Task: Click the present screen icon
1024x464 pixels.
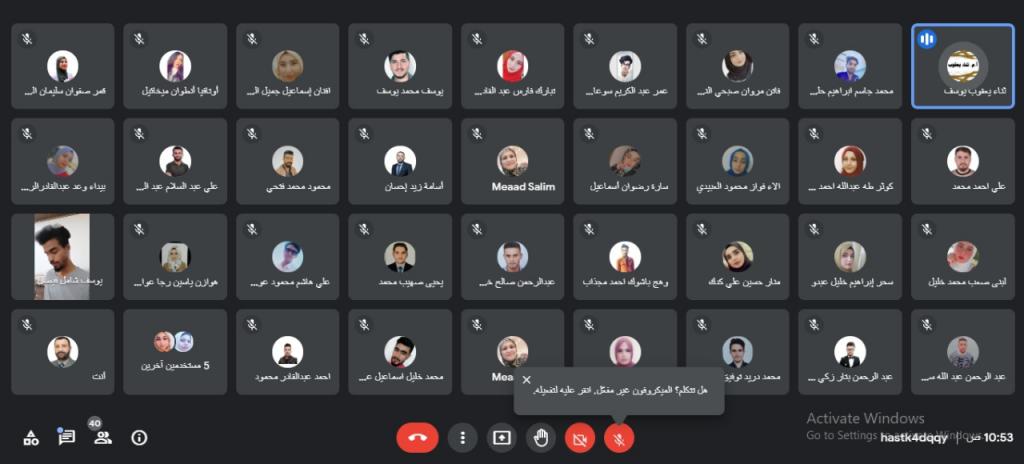Action: (x=502, y=437)
